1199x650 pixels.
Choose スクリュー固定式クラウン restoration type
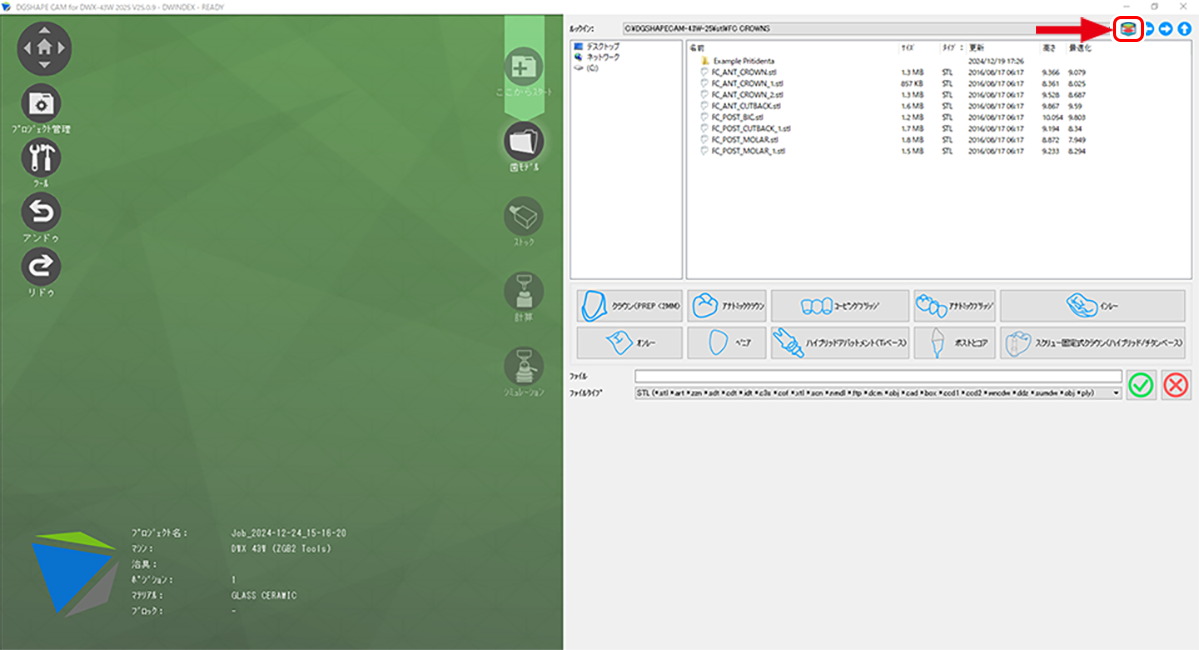[x=1093, y=343]
